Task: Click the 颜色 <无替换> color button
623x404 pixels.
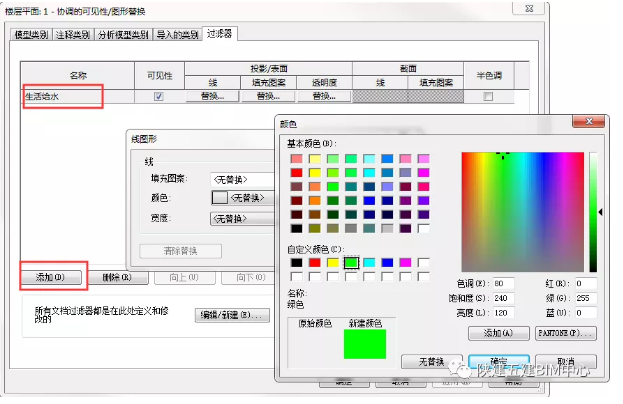Action: (x=242, y=198)
